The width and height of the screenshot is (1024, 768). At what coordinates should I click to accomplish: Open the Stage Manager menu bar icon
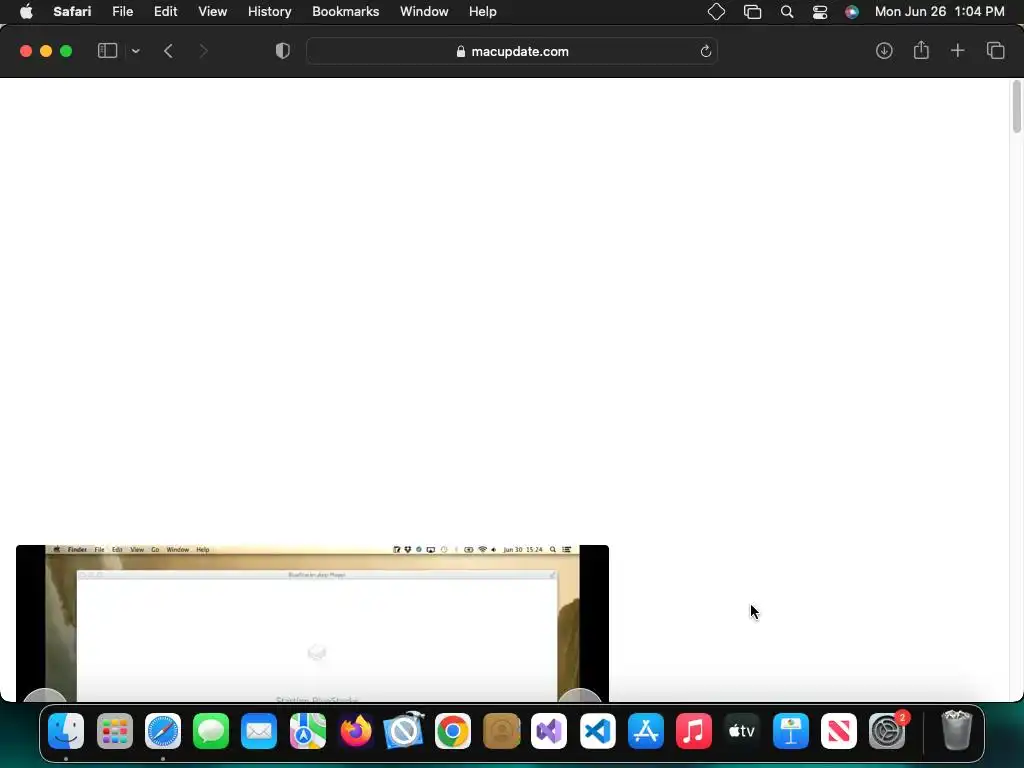tap(752, 12)
